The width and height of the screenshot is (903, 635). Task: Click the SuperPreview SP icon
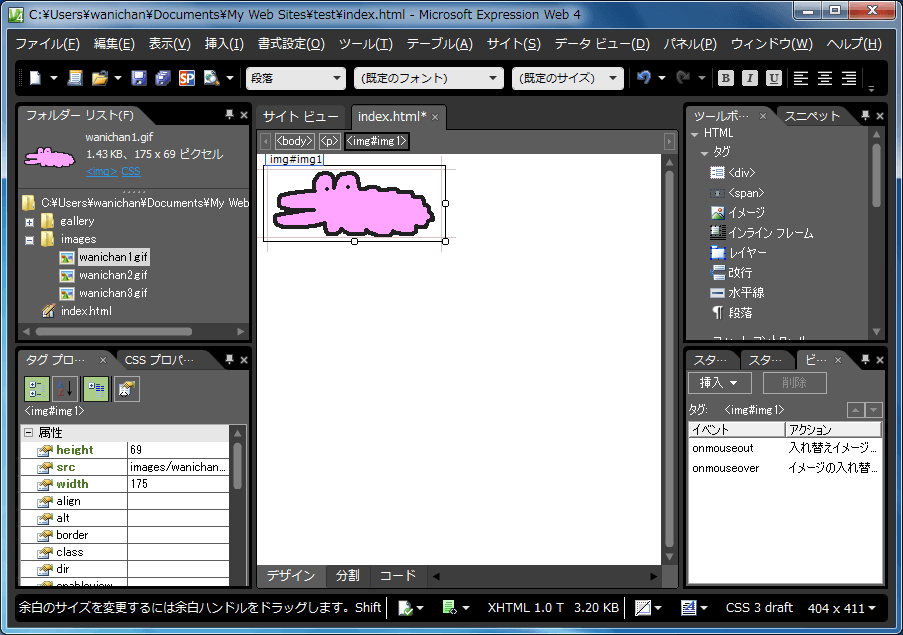click(187, 78)
